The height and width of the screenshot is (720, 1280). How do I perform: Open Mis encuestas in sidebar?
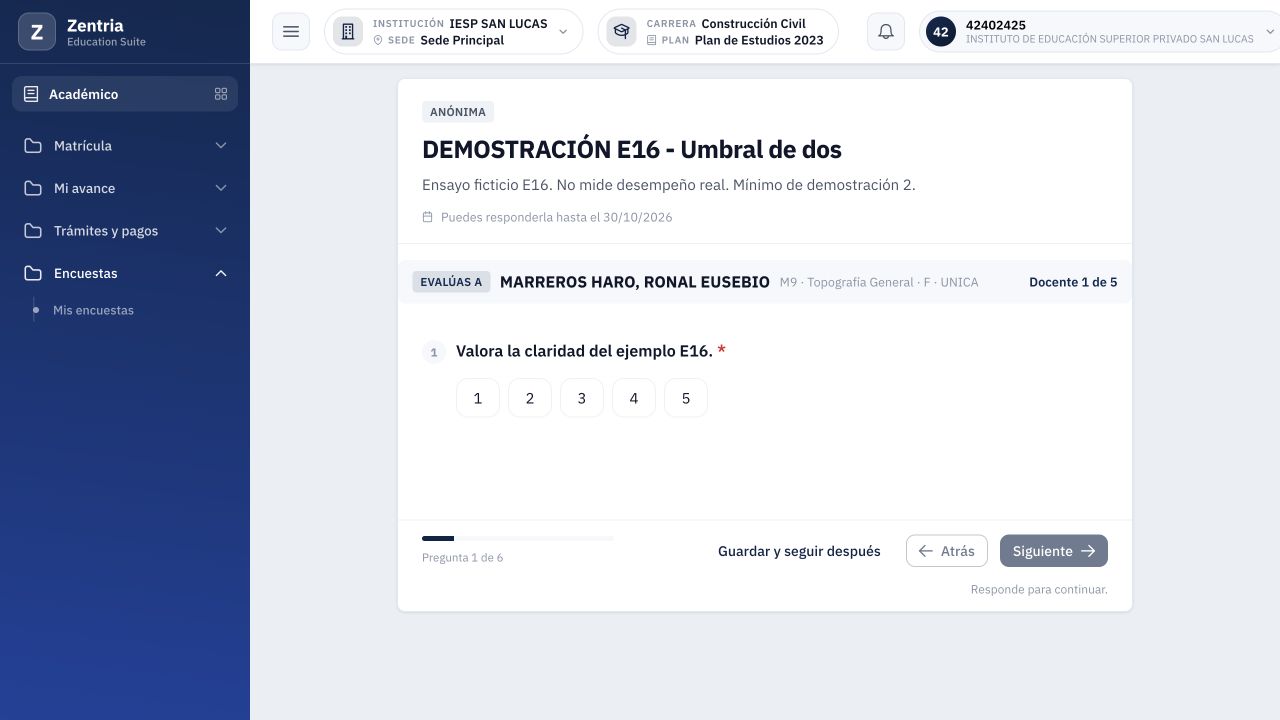pyautogui.click(x=93, y=310)
